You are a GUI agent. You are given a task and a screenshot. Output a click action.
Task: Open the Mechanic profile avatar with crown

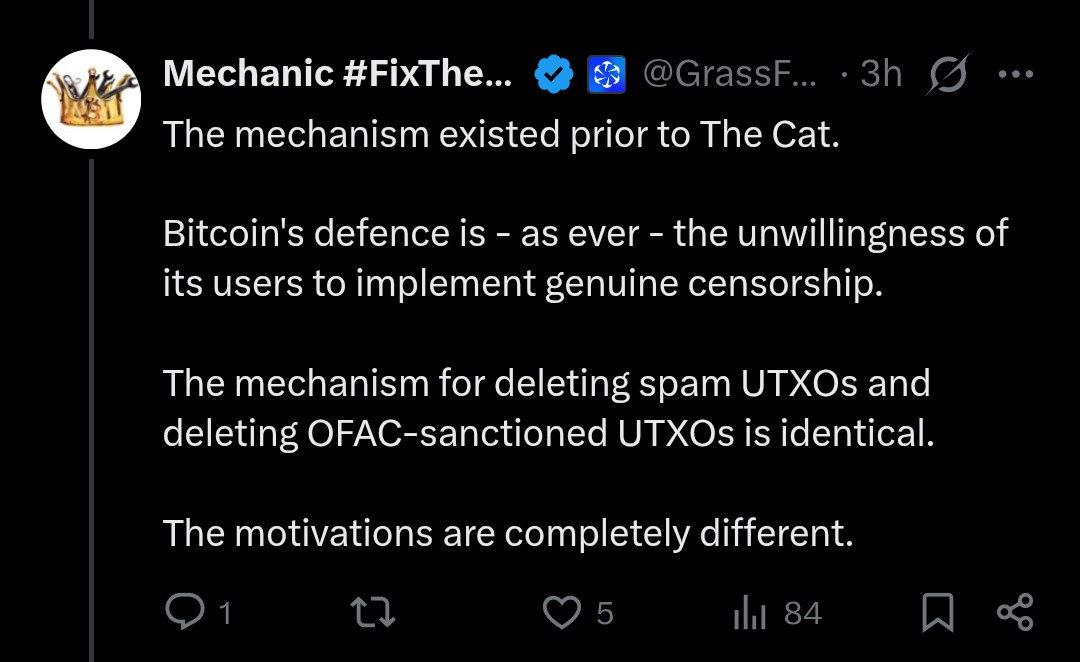90,98
